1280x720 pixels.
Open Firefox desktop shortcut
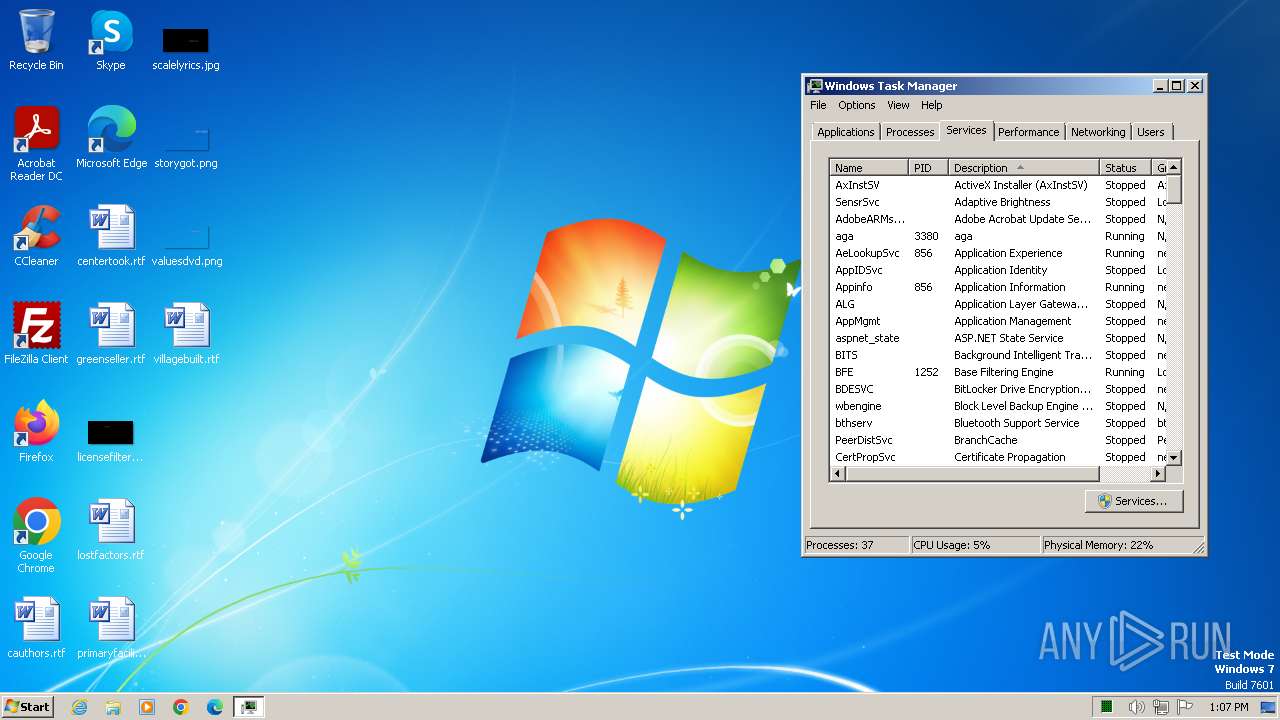point(36,432)
